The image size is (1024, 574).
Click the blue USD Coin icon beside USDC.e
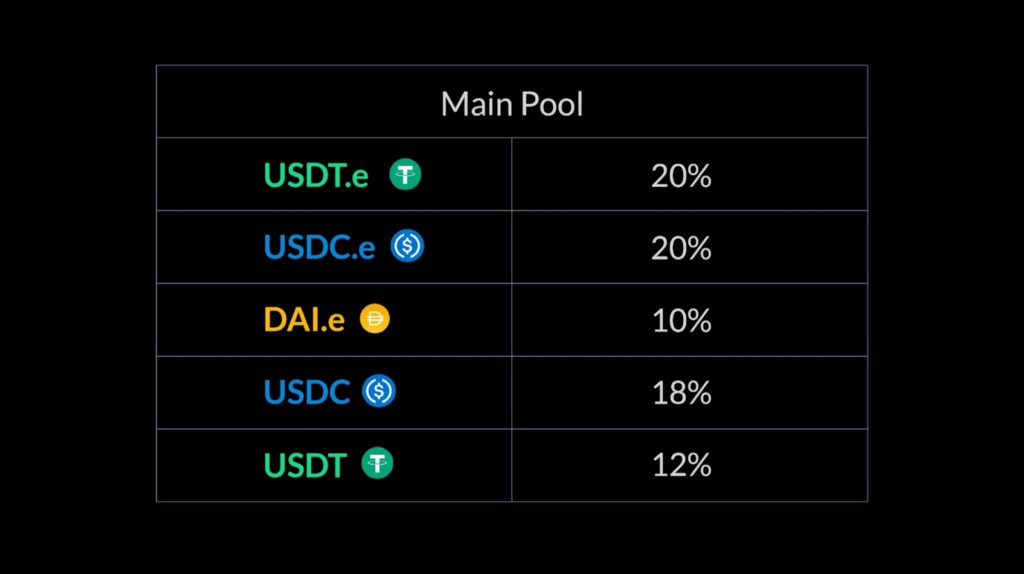pos(408,246)
